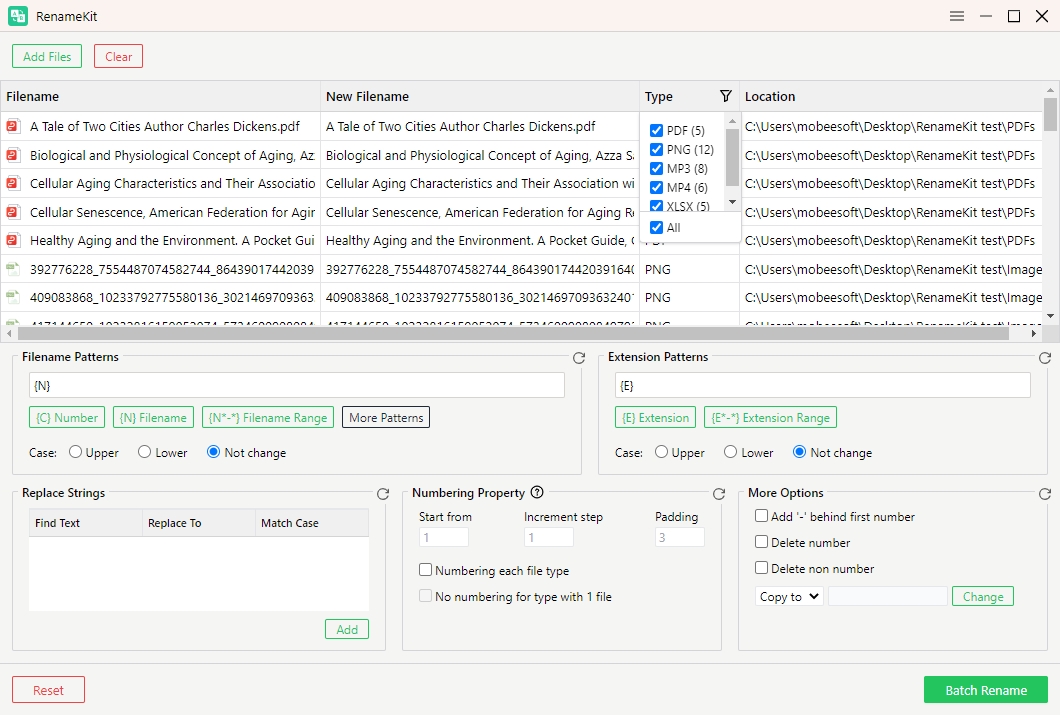Select Upper case for filename patterns
This screenshot has height=715, width=1060.
[x=75, y=453]
